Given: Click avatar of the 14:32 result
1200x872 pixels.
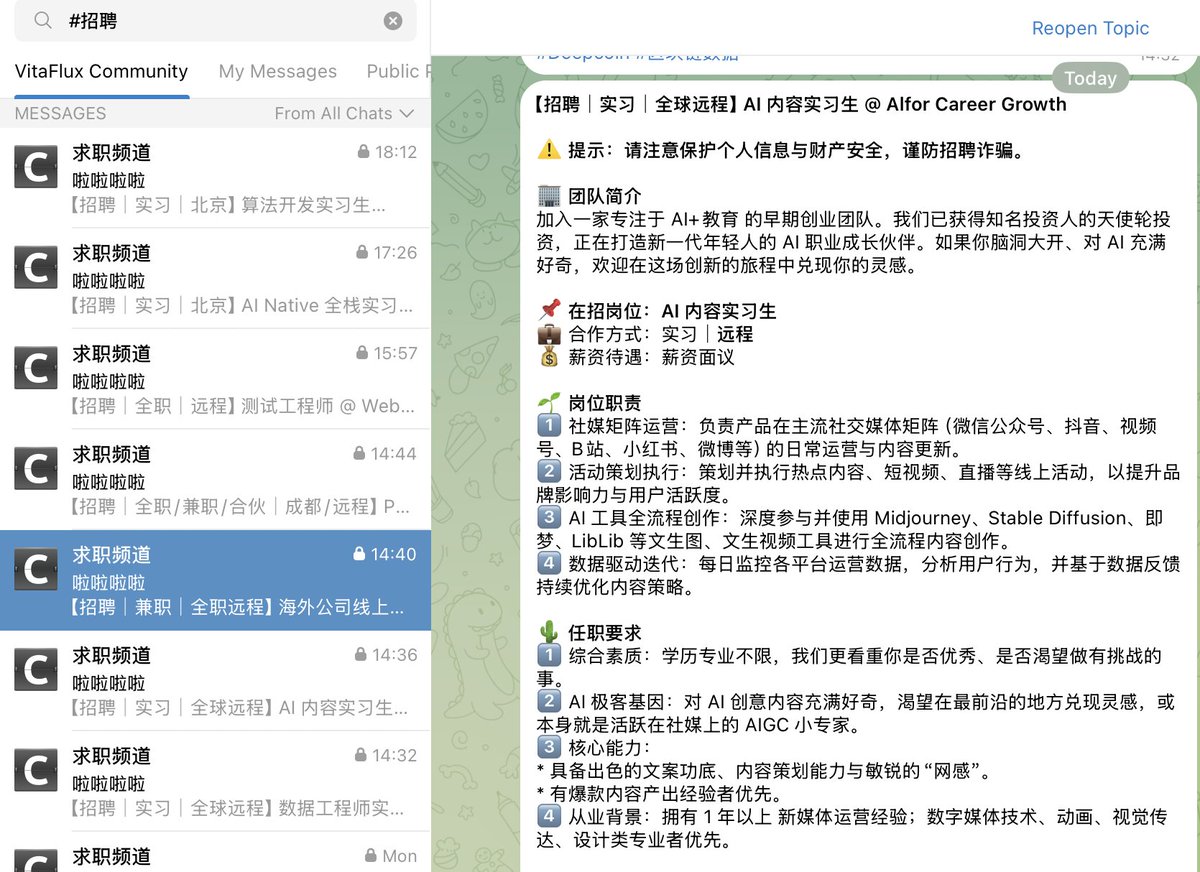Looking at the screenshot, I should [36, 770].
